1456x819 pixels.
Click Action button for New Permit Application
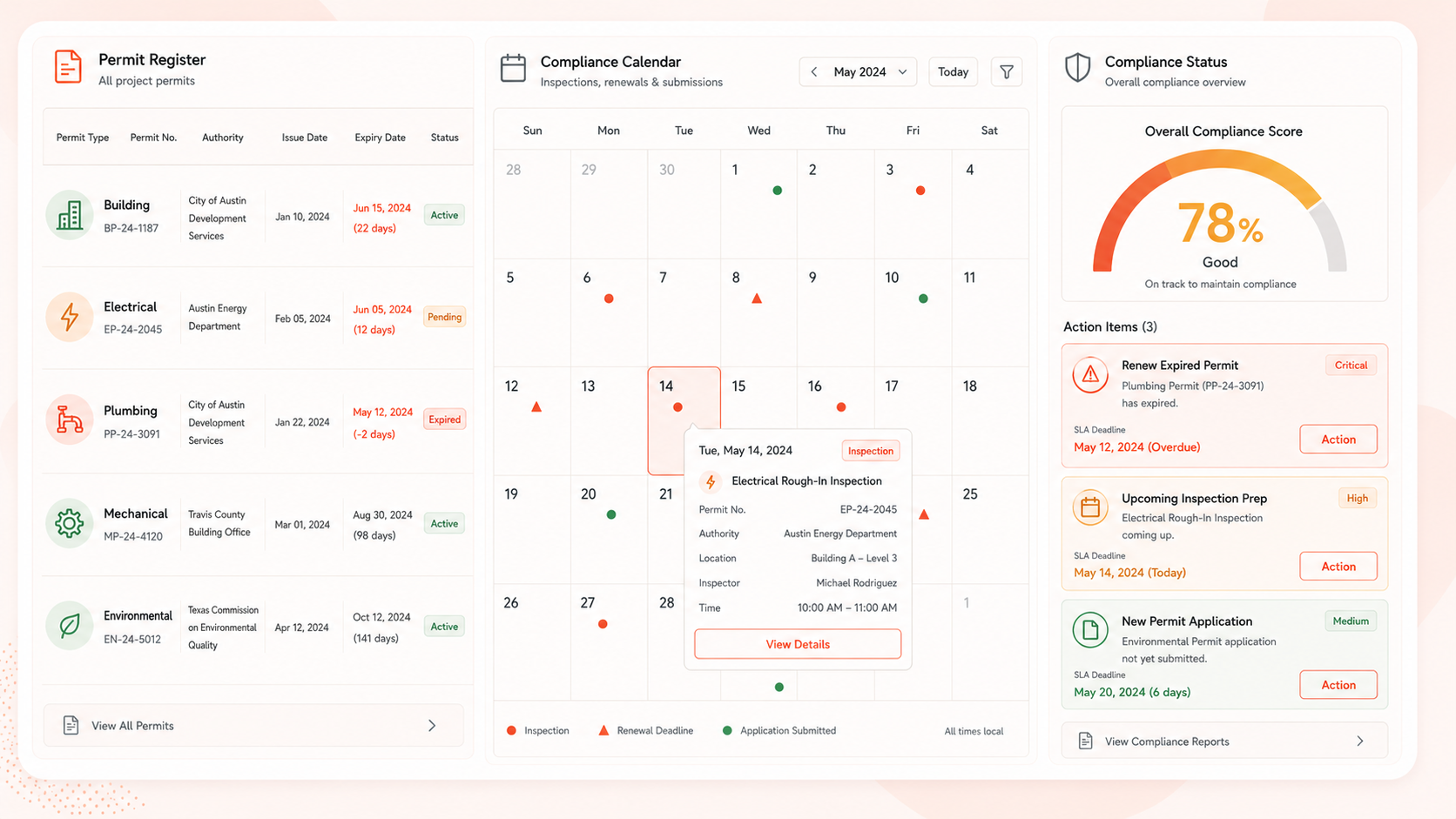[x=1338, y=685]
